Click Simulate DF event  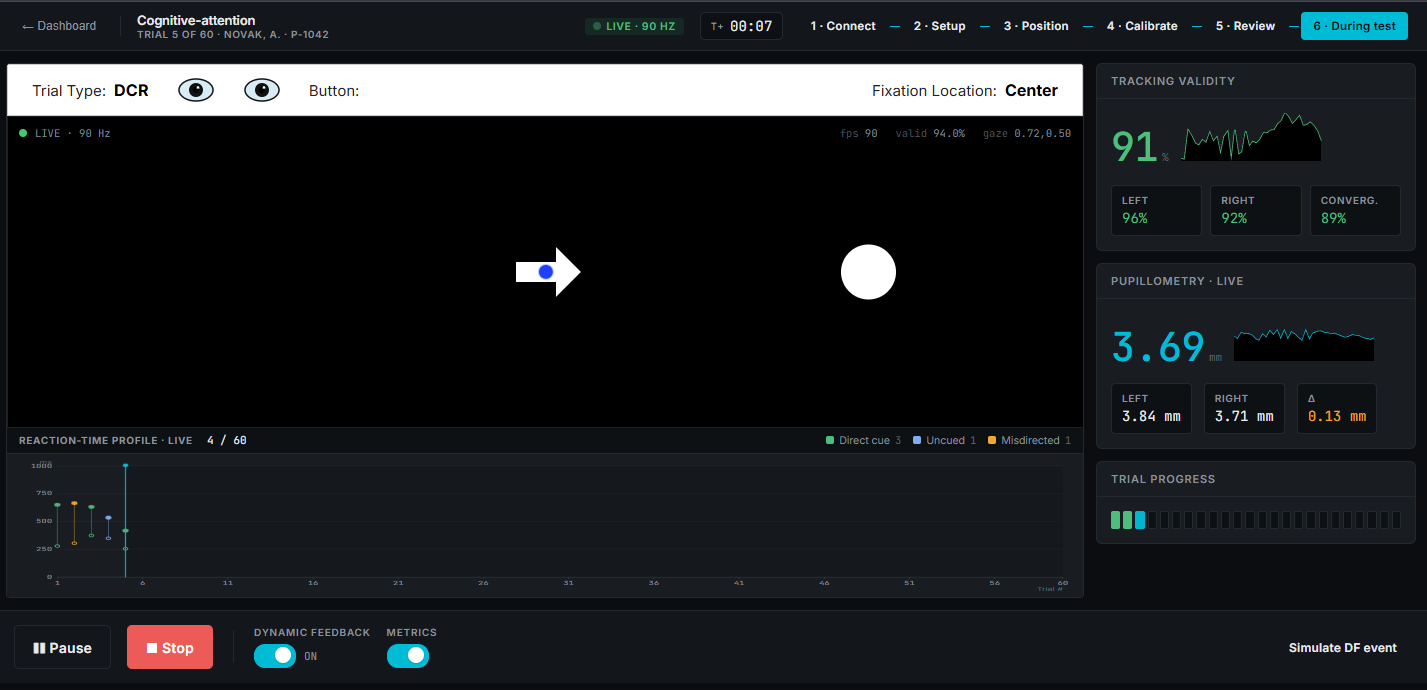pyautogui.click(x=1343, y=648)
